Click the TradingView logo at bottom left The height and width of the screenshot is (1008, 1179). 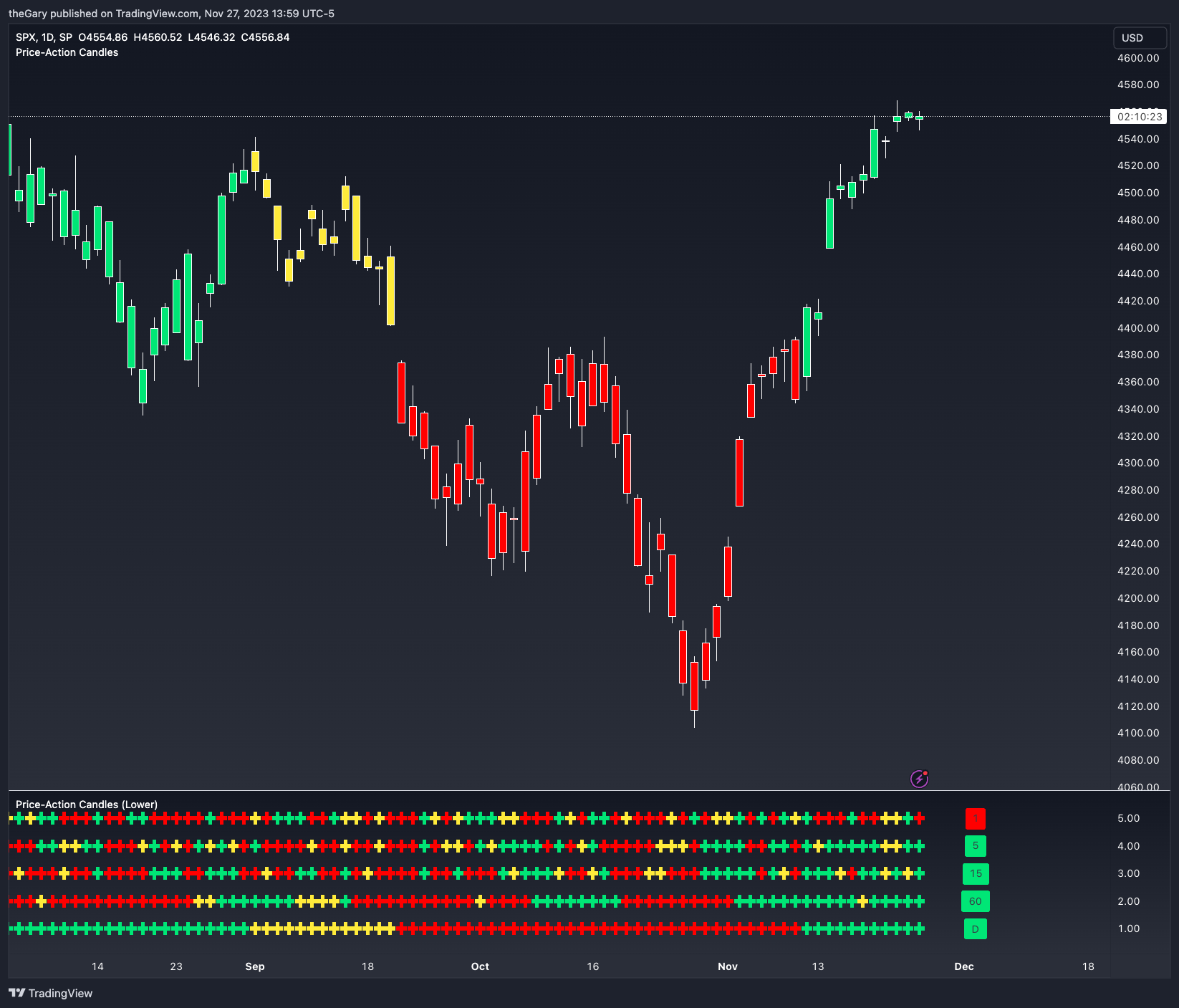tap(51, 993)
